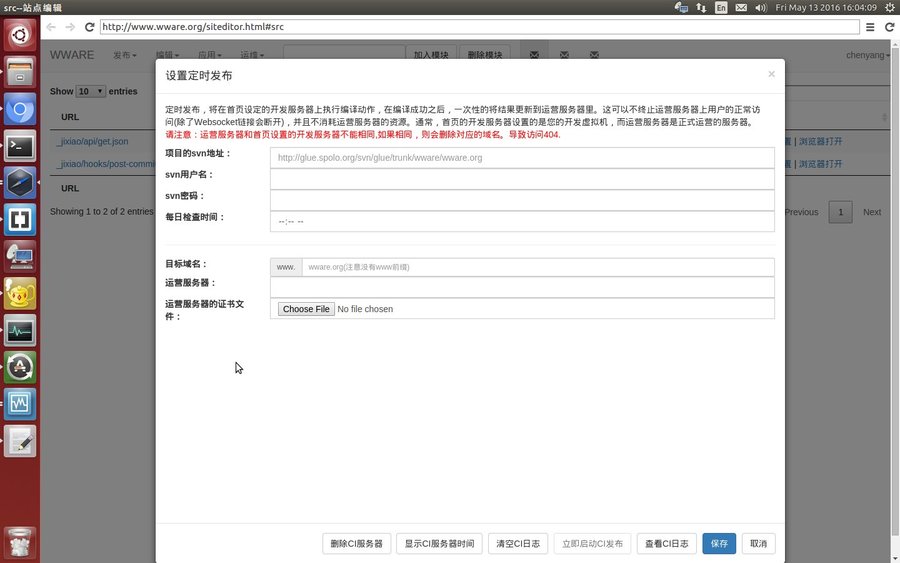
Task: Launch the Chromium browser dock icon
Action: coord(20,109)
